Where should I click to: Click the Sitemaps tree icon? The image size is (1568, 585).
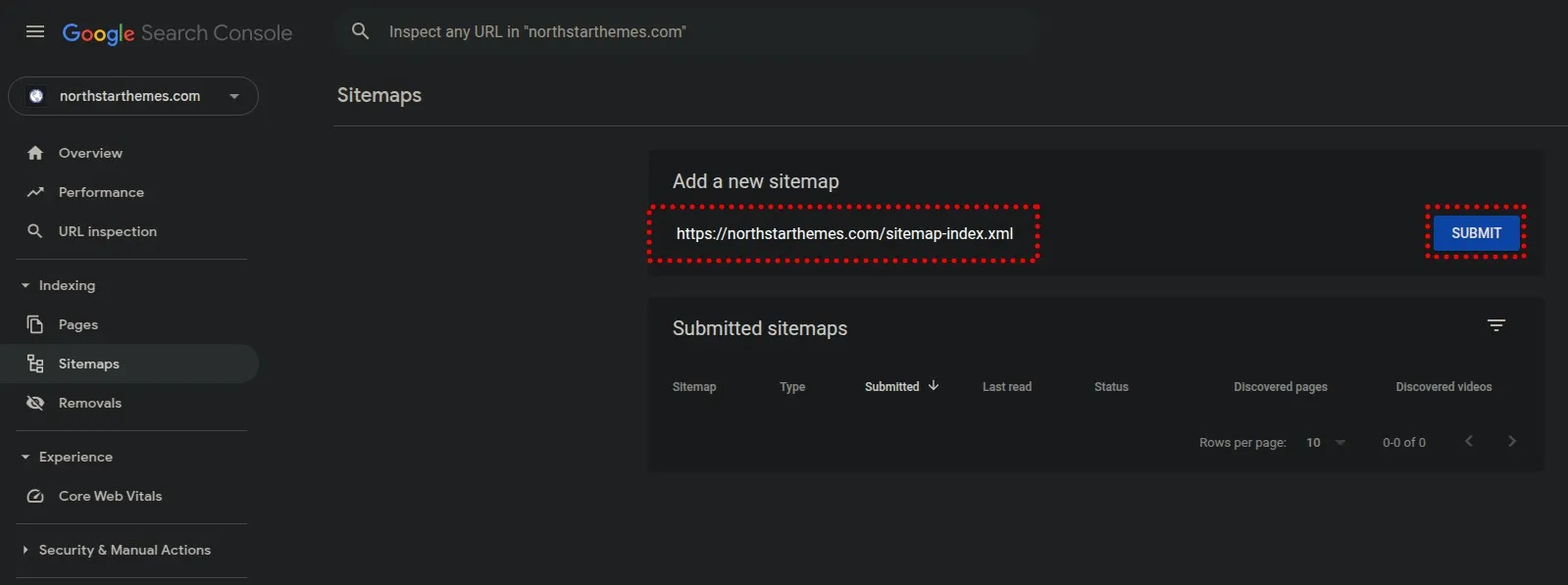[35, 364]
